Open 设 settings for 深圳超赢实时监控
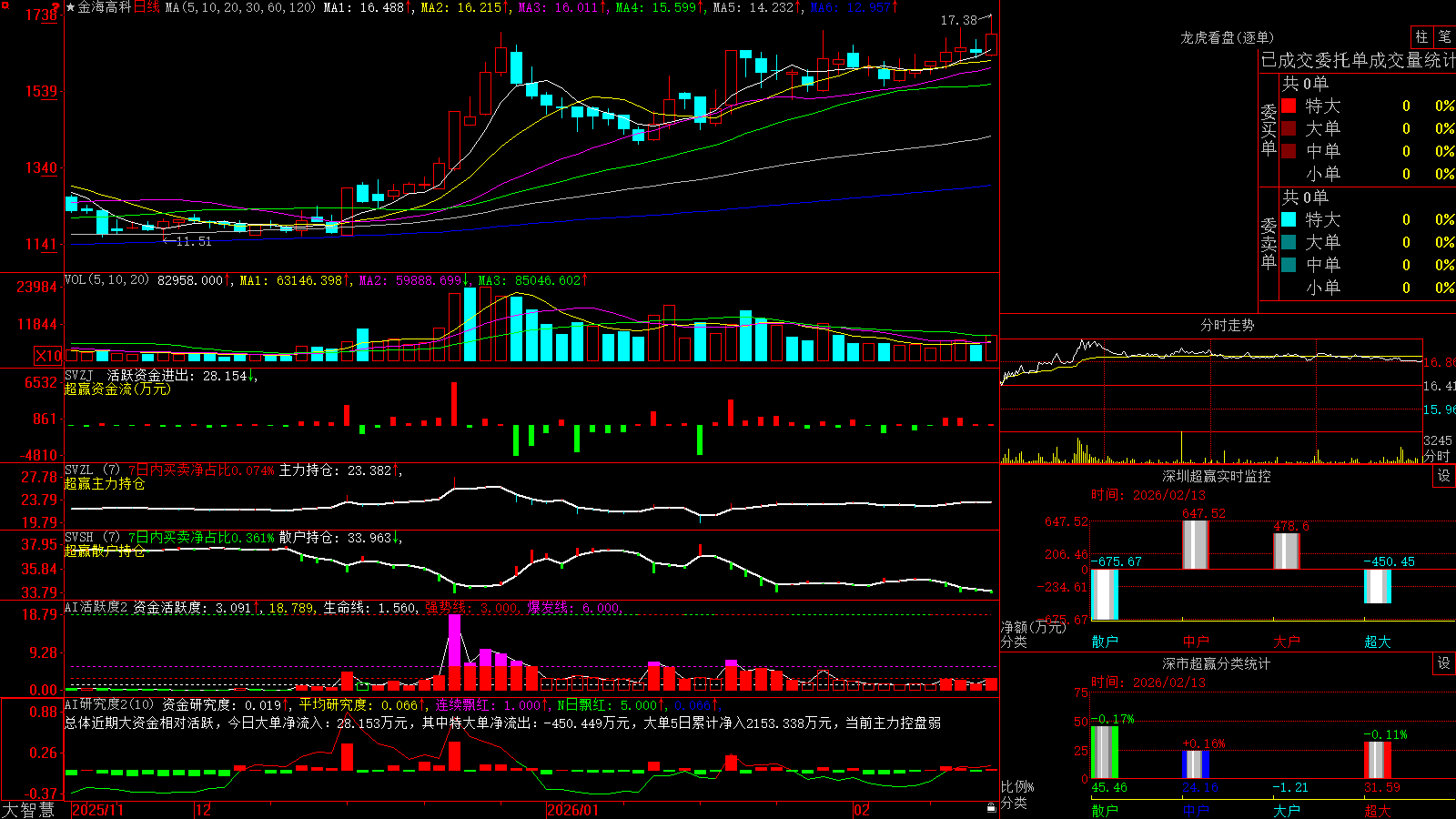 click(x=1444, y=476)
